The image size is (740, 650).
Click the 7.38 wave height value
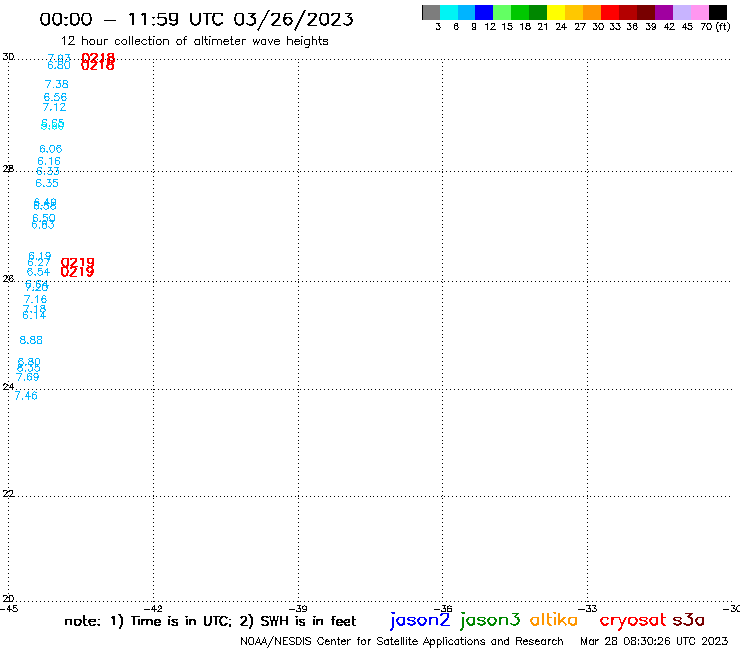tap(57, 84)
